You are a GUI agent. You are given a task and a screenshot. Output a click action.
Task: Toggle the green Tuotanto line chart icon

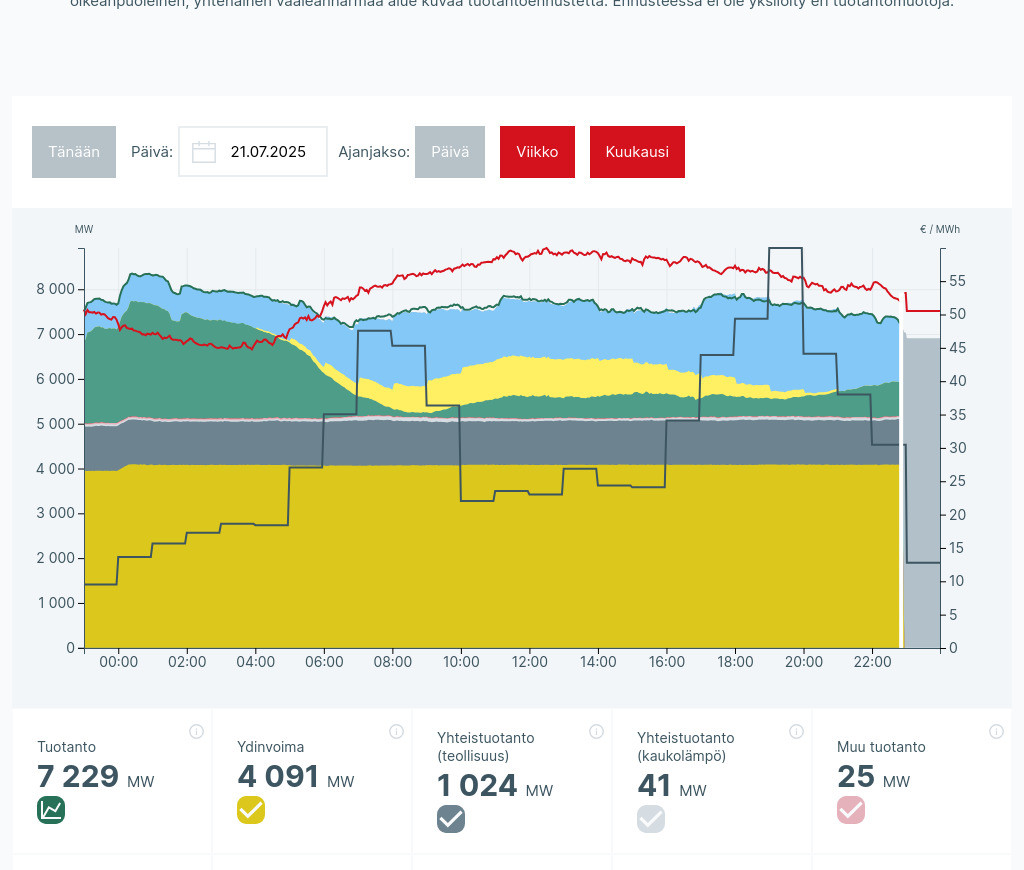[x=51, y=810]
